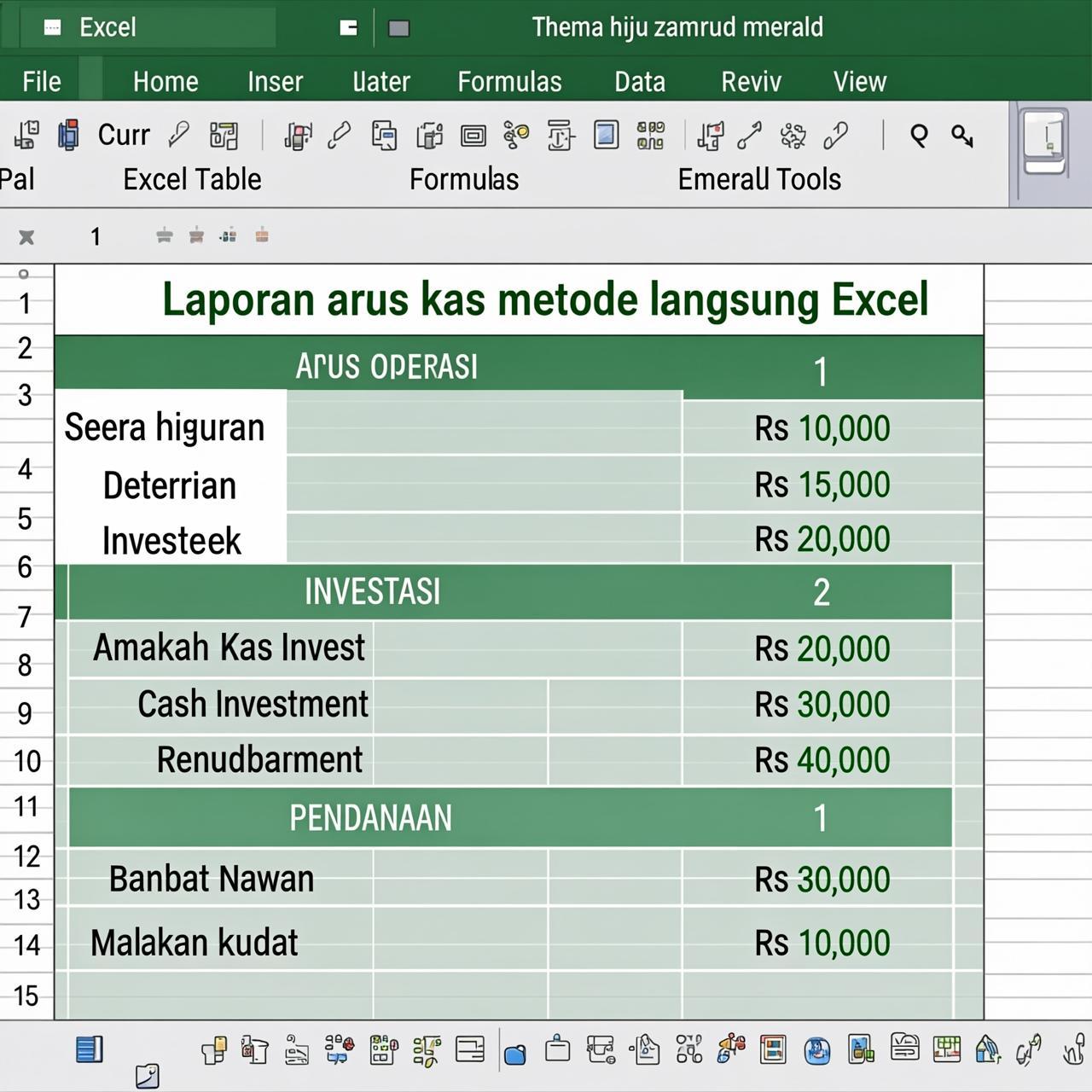Viewport: 1092px width, 1092px height.
Task: Click the table grid icon above Excel Table
Action: coord(224,136)
